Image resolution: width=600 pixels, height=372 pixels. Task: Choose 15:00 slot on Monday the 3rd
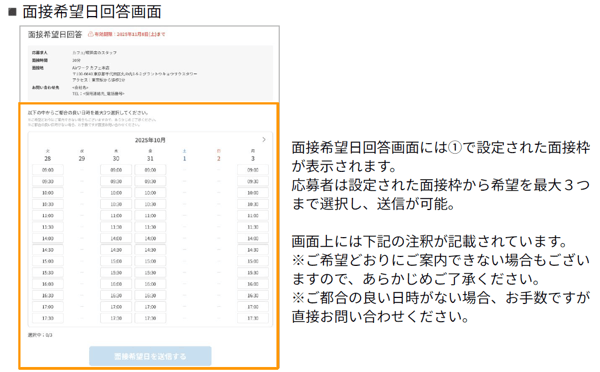[x=253, y=261]
